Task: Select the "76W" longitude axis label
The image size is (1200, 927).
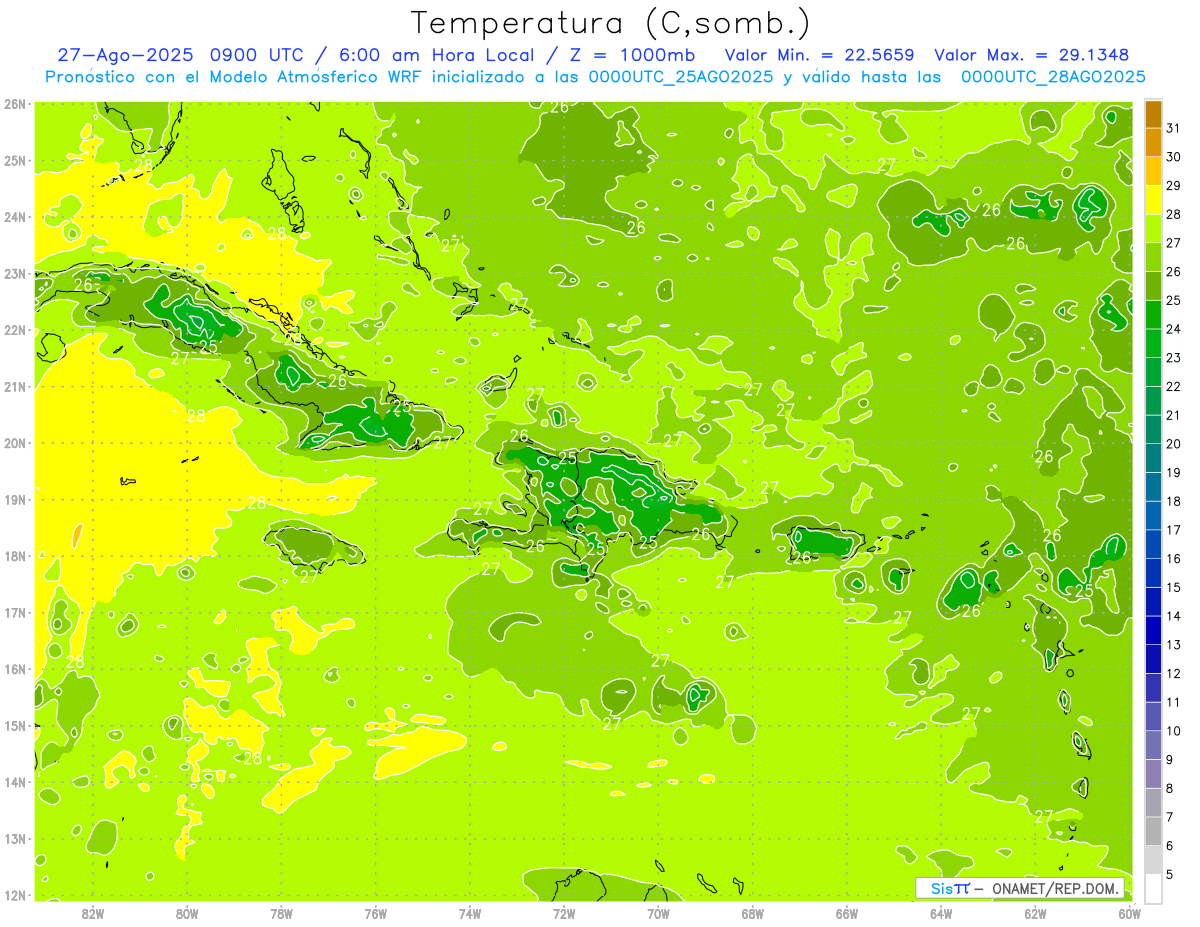Action: [x=376, y=913]
